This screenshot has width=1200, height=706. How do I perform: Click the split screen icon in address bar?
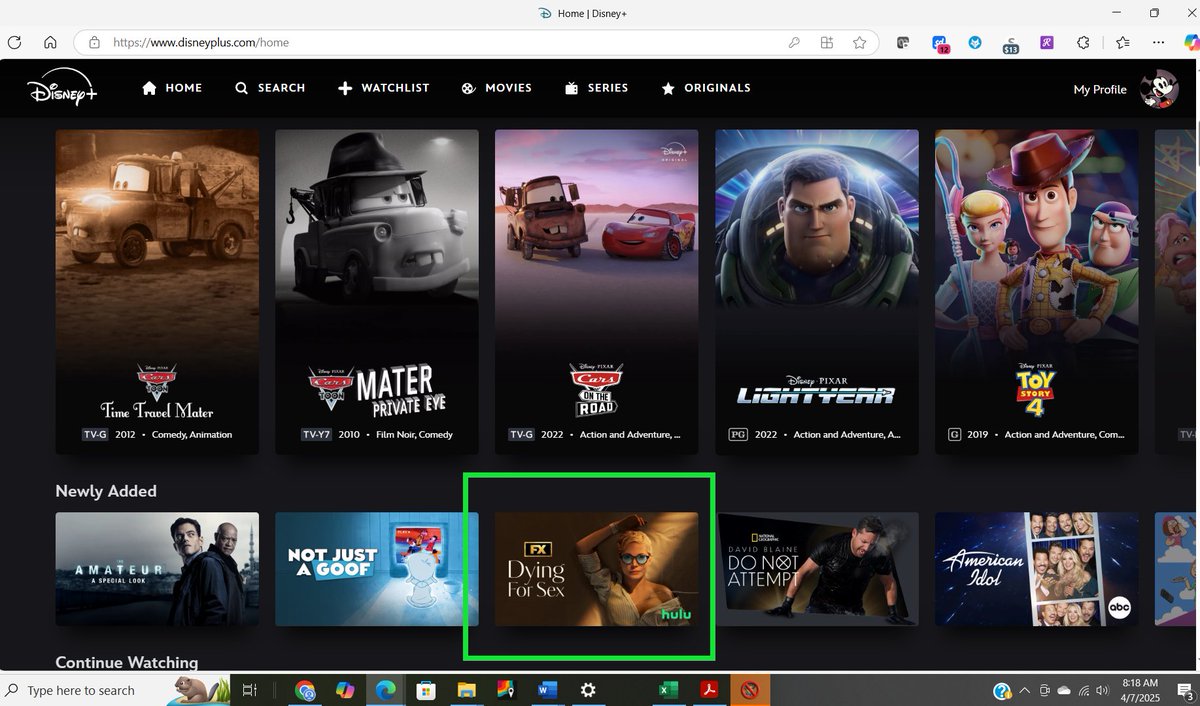[827, 43]
